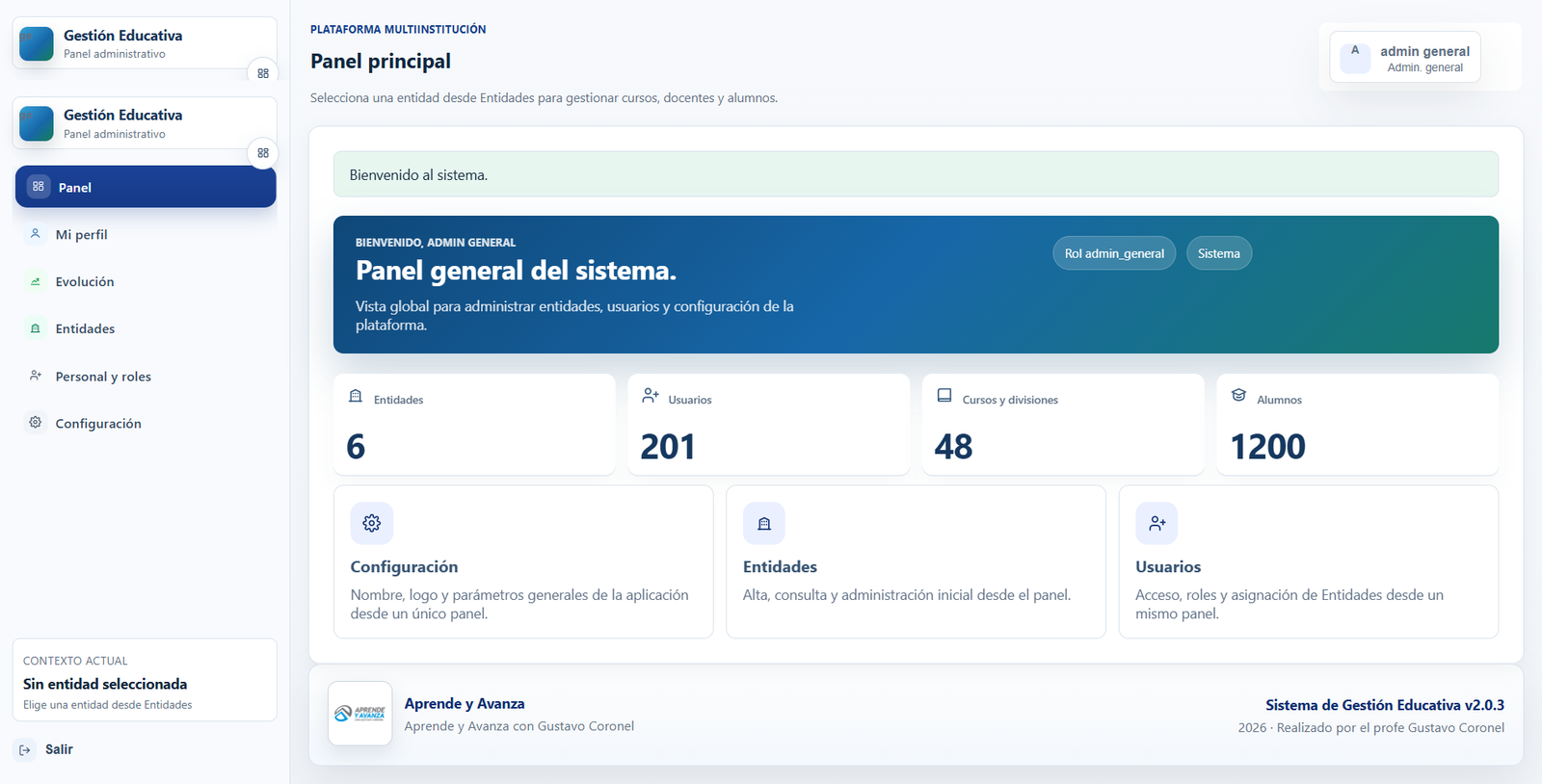1542x784 pixels.
Task: Click the grid toggle beside the upper Gestión Educativa header
Action: (263, 73)
